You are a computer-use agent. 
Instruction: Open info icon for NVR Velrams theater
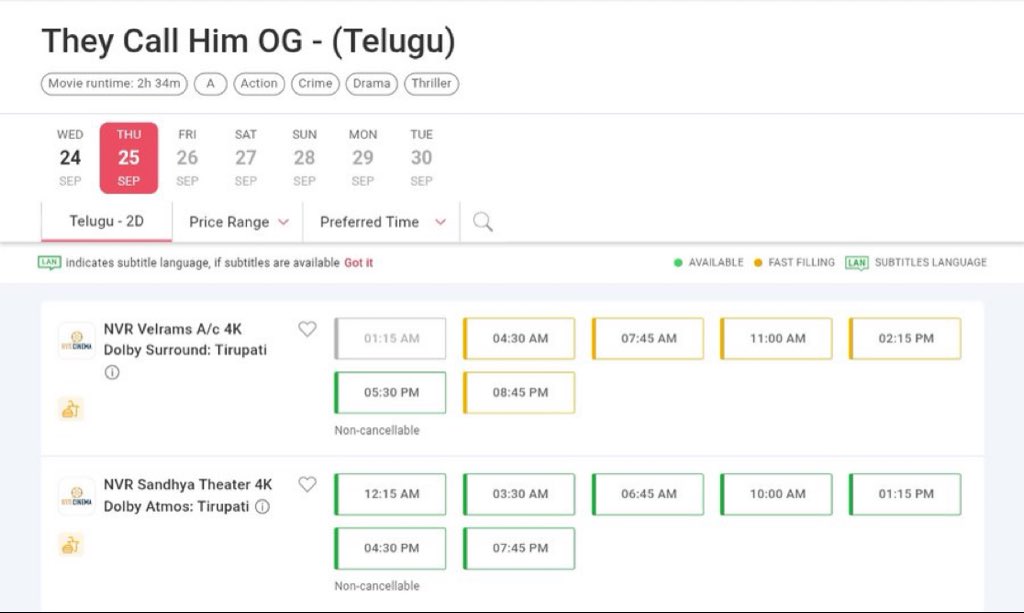[112, 372]
